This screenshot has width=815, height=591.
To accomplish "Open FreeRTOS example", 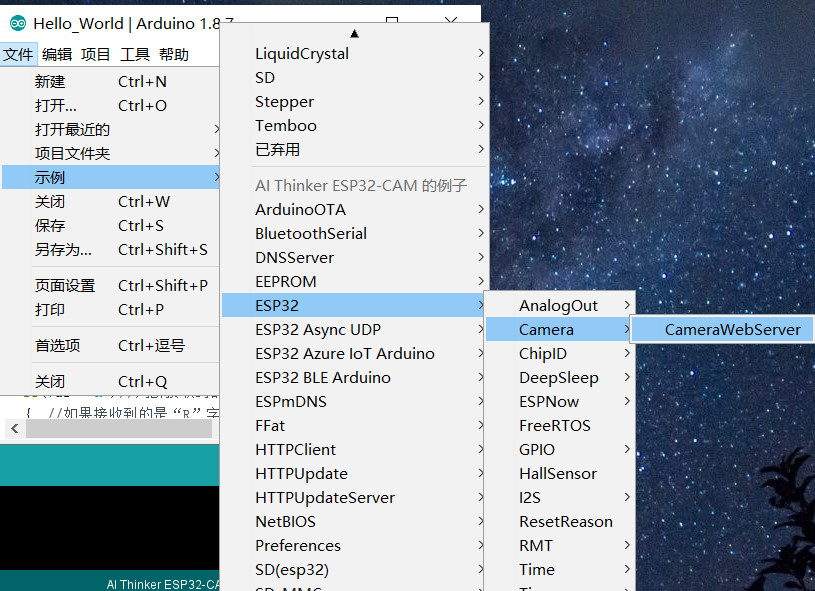I will point(559,425).
